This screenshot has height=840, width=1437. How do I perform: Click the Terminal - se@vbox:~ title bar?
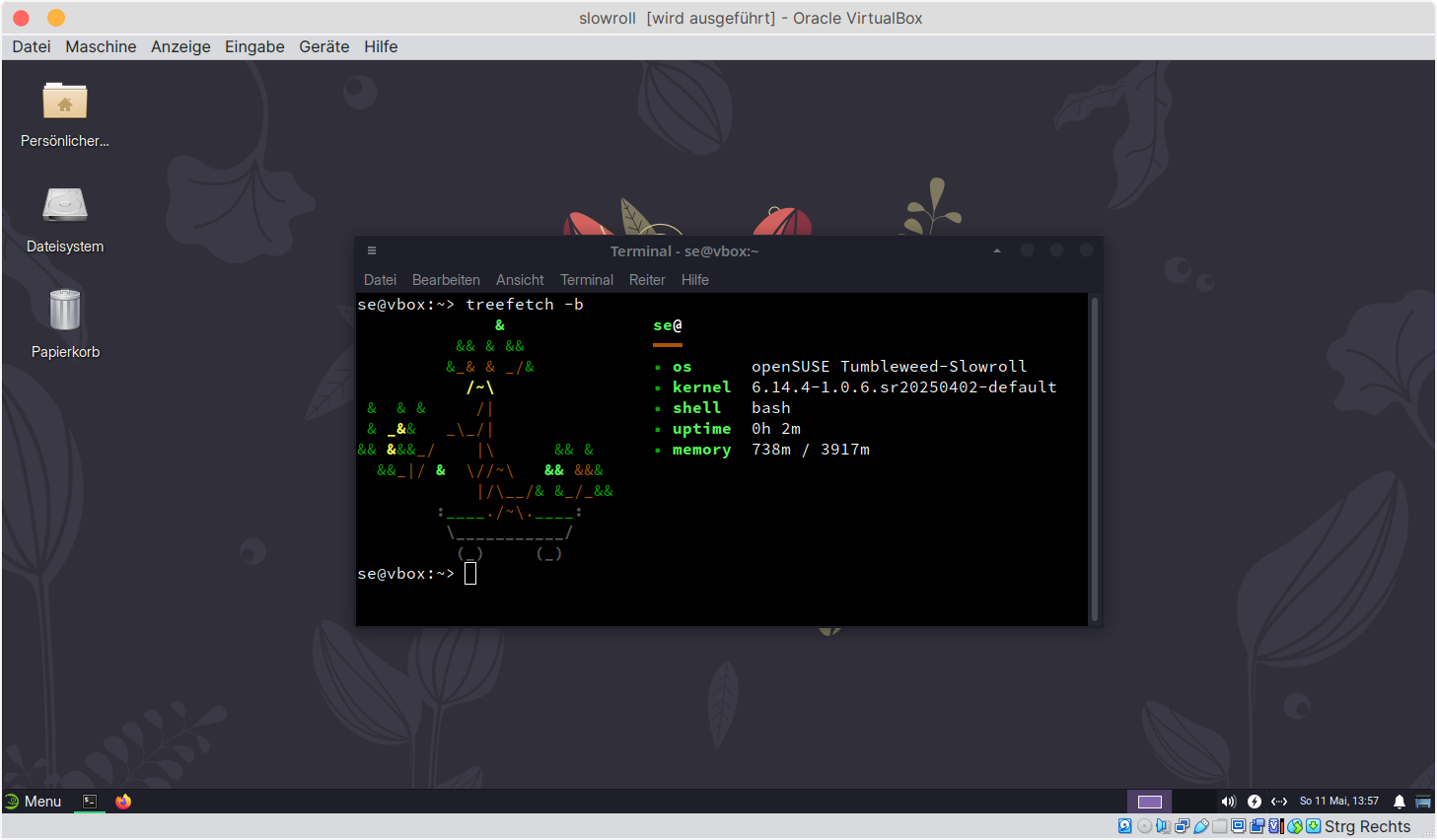[x=684, y=251]
